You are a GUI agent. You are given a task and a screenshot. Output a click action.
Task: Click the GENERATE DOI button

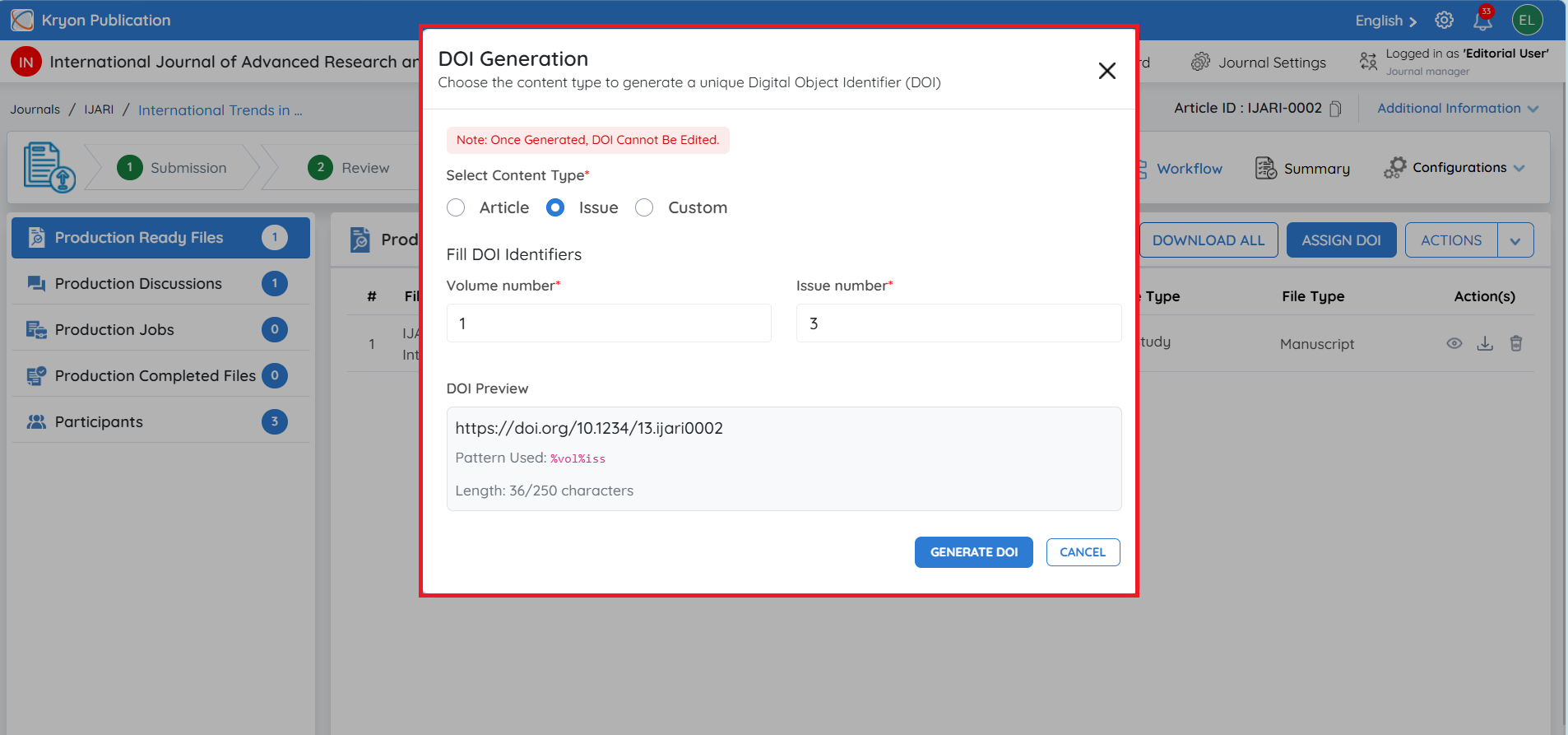tap(974, 552)
